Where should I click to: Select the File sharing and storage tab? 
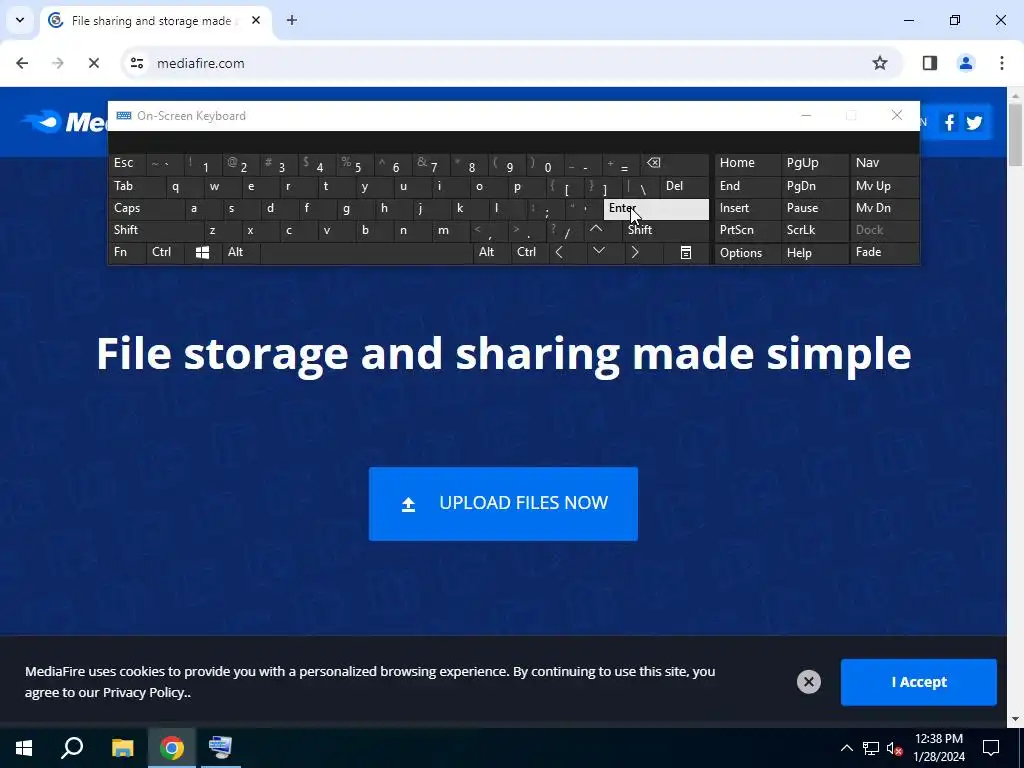157,21
